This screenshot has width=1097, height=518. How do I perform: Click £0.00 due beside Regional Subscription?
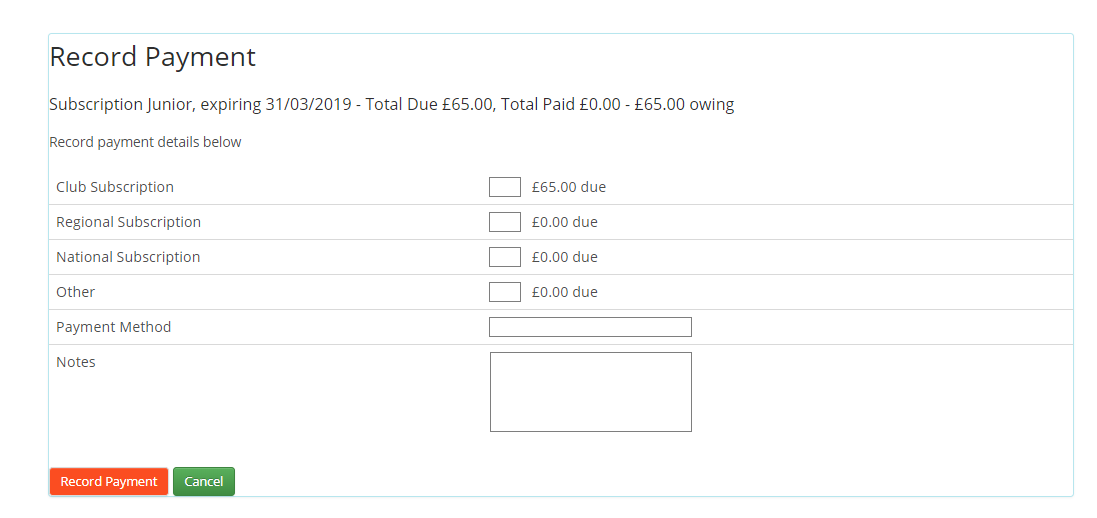click(565, 222)
